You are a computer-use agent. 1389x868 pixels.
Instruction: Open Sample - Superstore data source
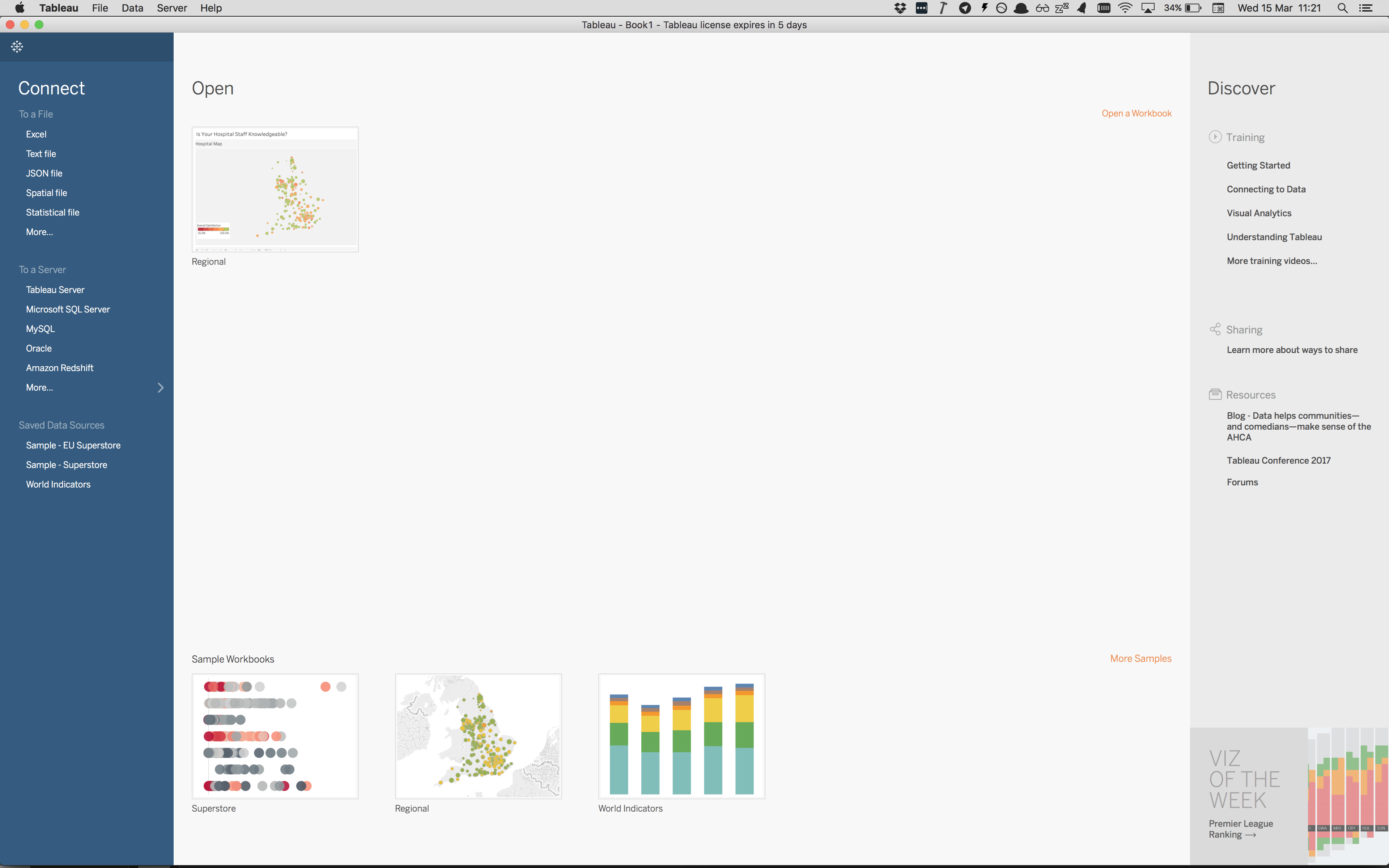(66, 464)
